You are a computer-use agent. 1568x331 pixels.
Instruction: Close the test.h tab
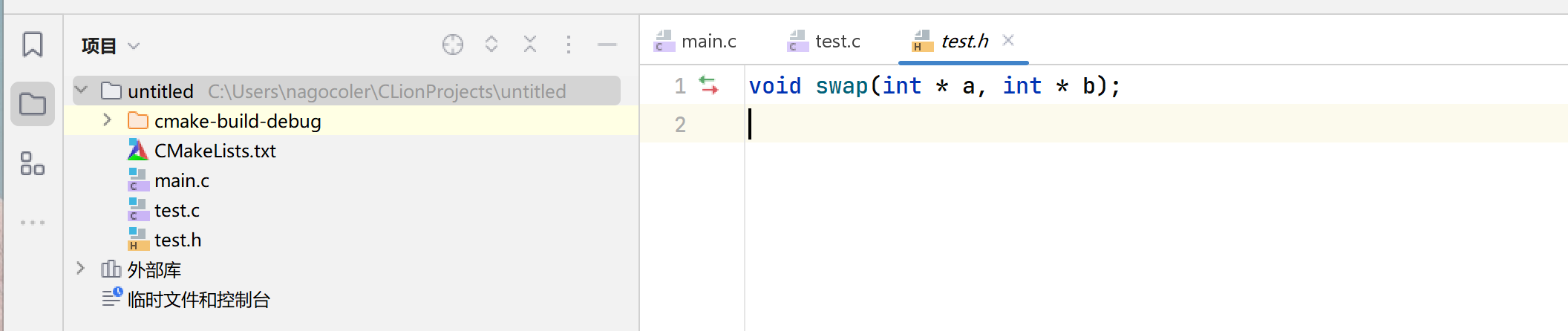pos(1008,40)
